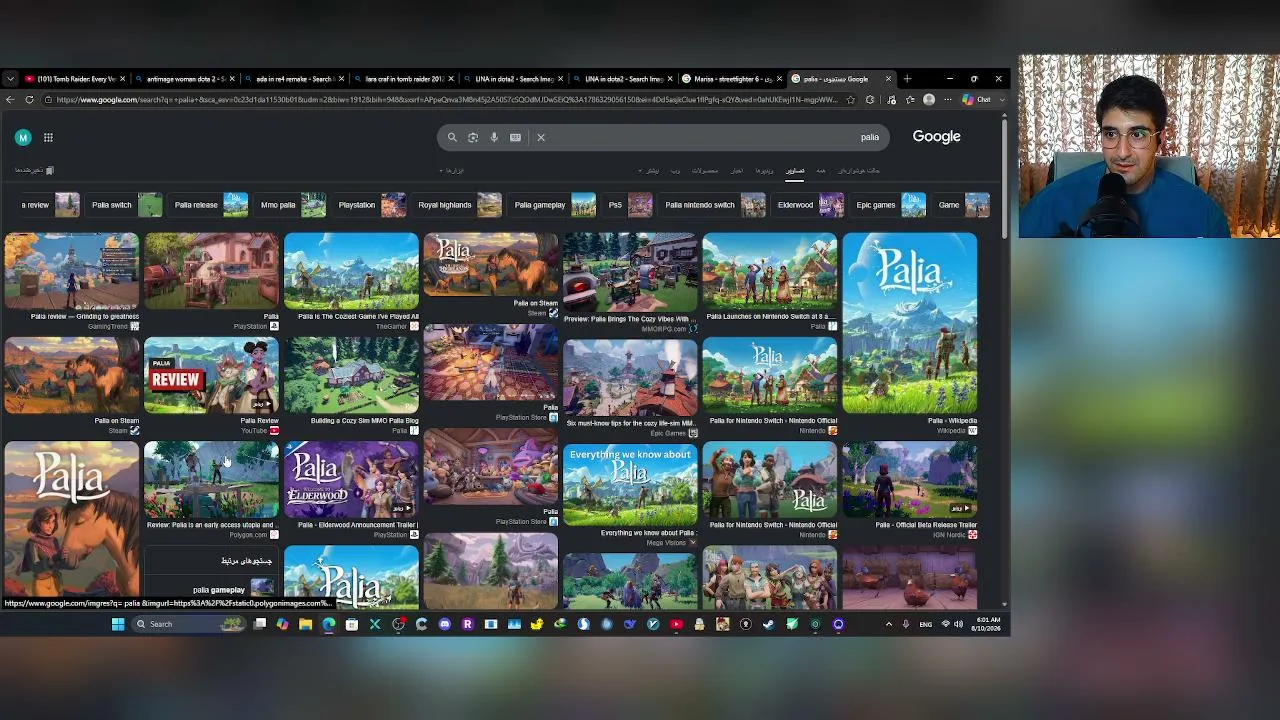Open the Everything we know about Palia image
Screen dimensions: 1280x720
[630, 485]
